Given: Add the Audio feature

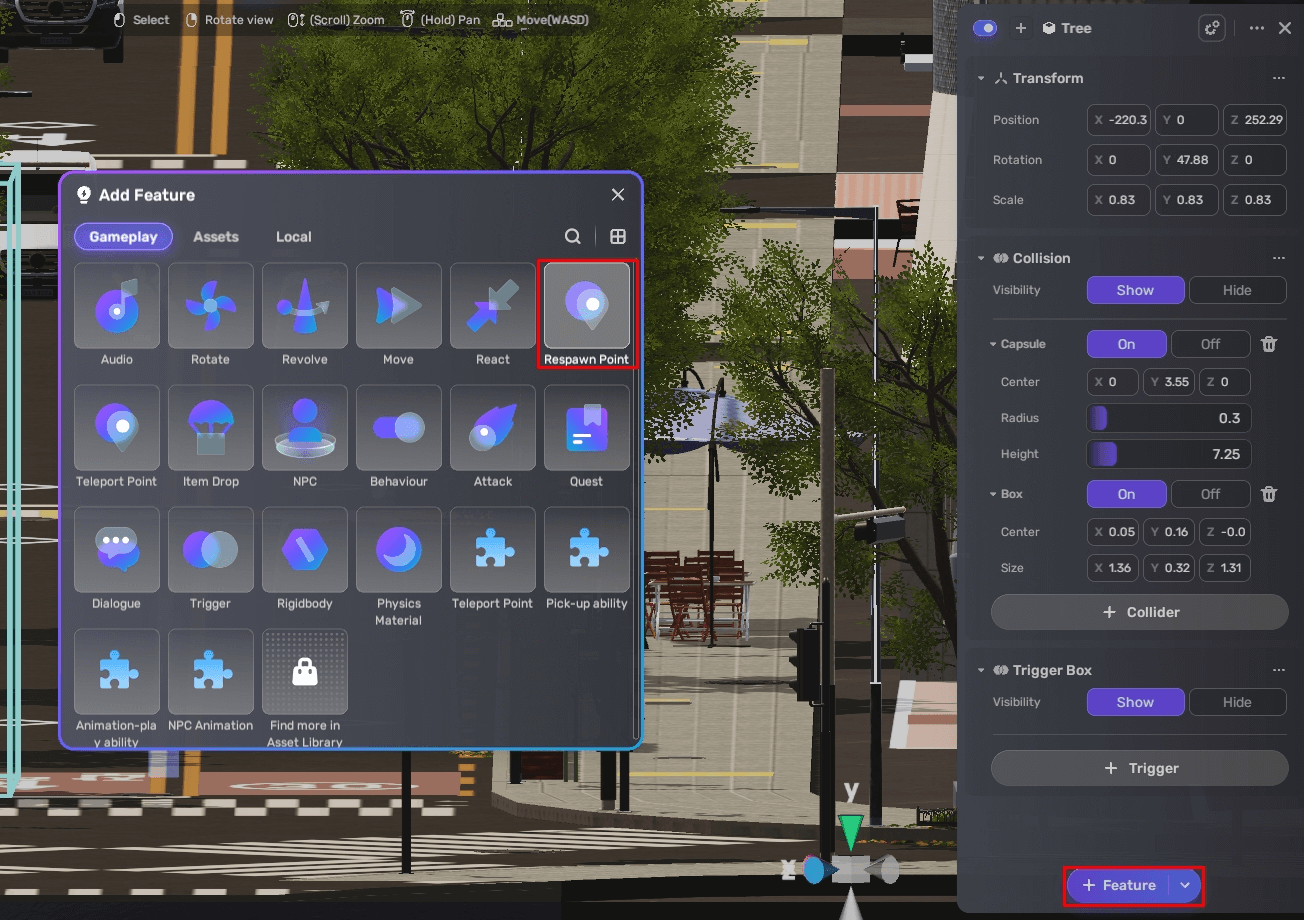Looking at the screenshot, I should pos(116,314).
